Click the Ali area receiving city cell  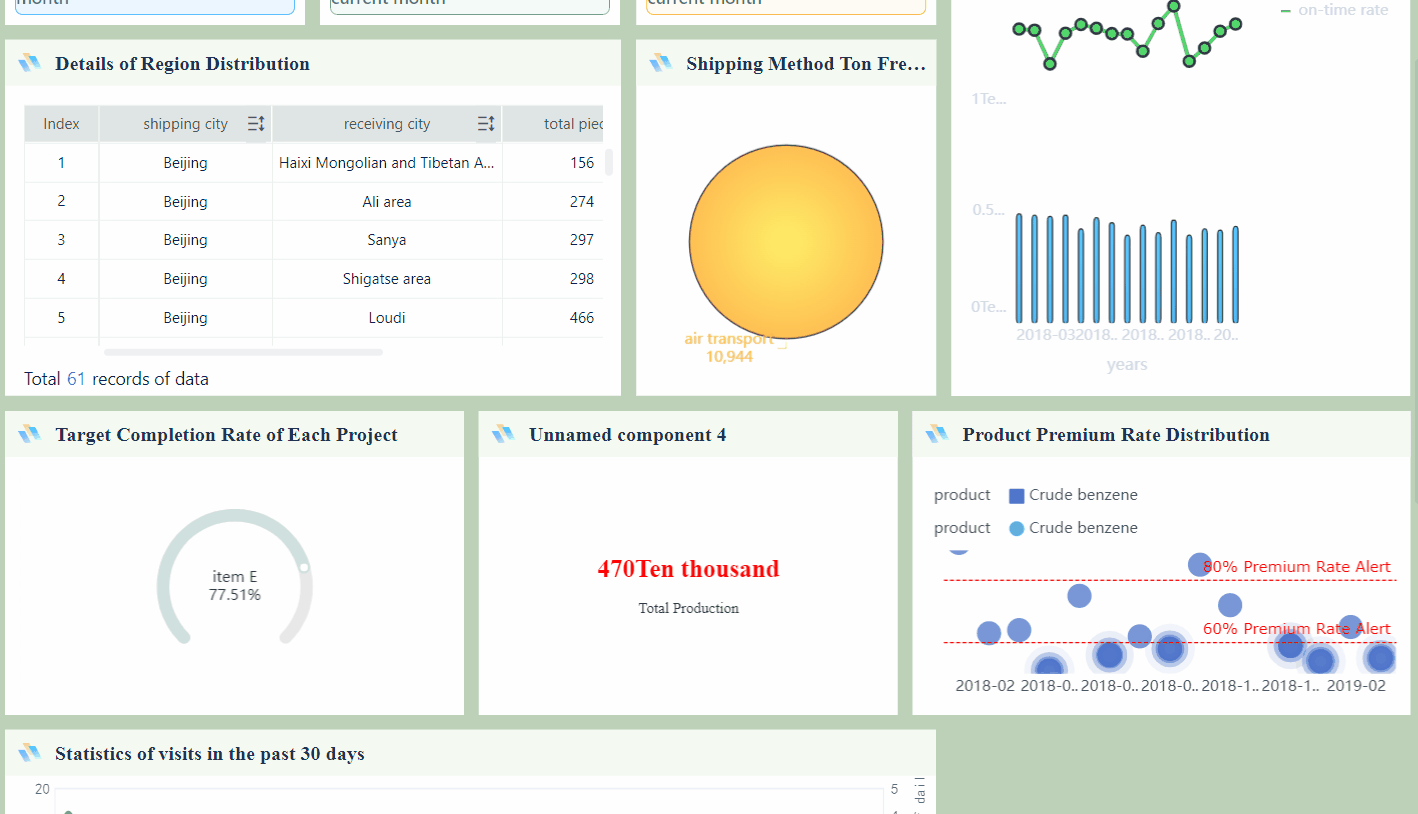pos(387,202)
